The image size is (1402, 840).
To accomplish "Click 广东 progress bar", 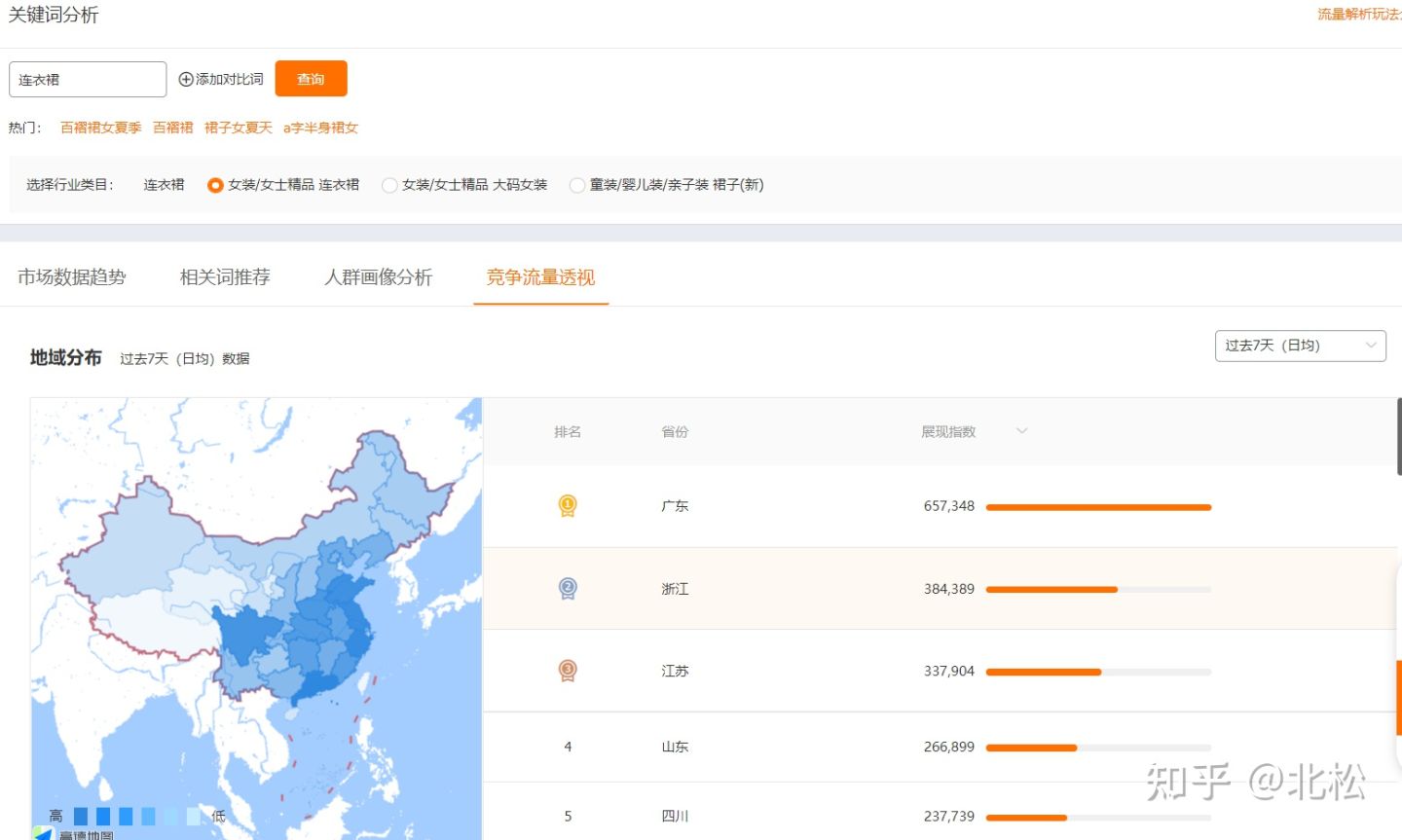I will [x=1098, y=507].
